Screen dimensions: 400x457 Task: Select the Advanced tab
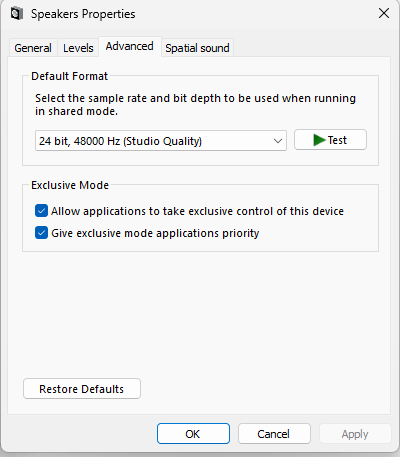130,46
